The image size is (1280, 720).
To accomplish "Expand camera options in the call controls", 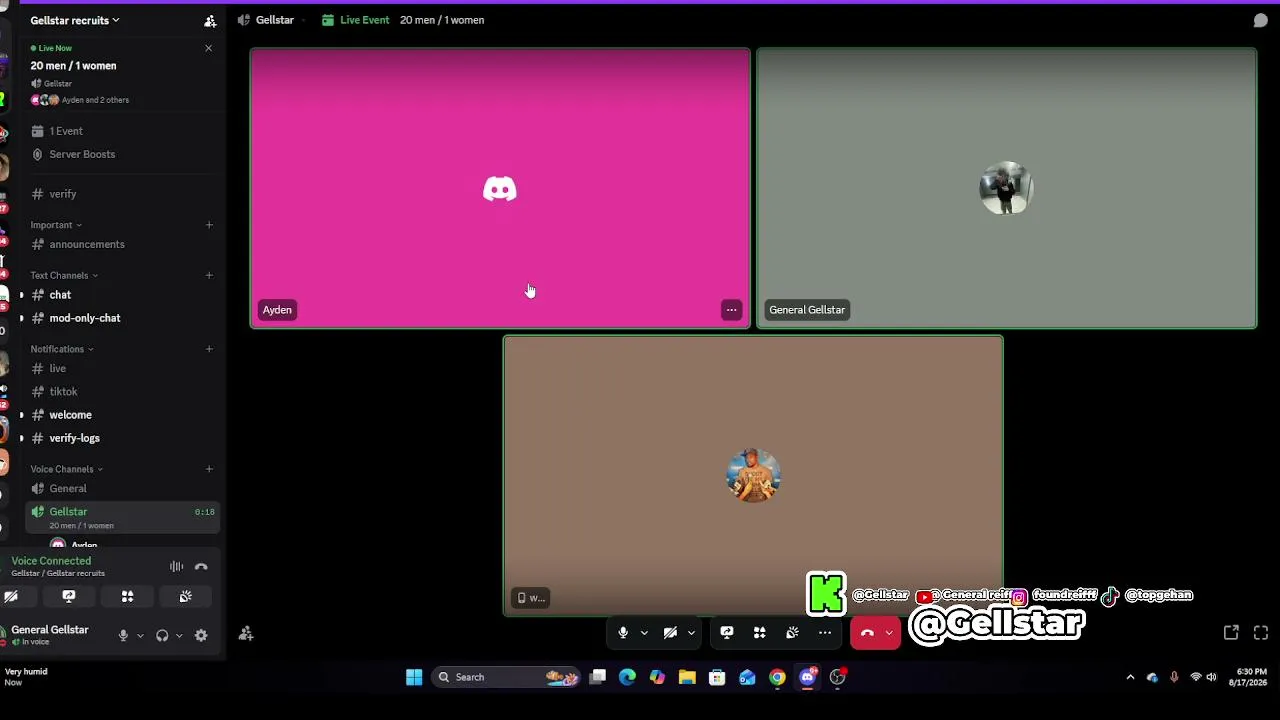I will coord(691,633).
